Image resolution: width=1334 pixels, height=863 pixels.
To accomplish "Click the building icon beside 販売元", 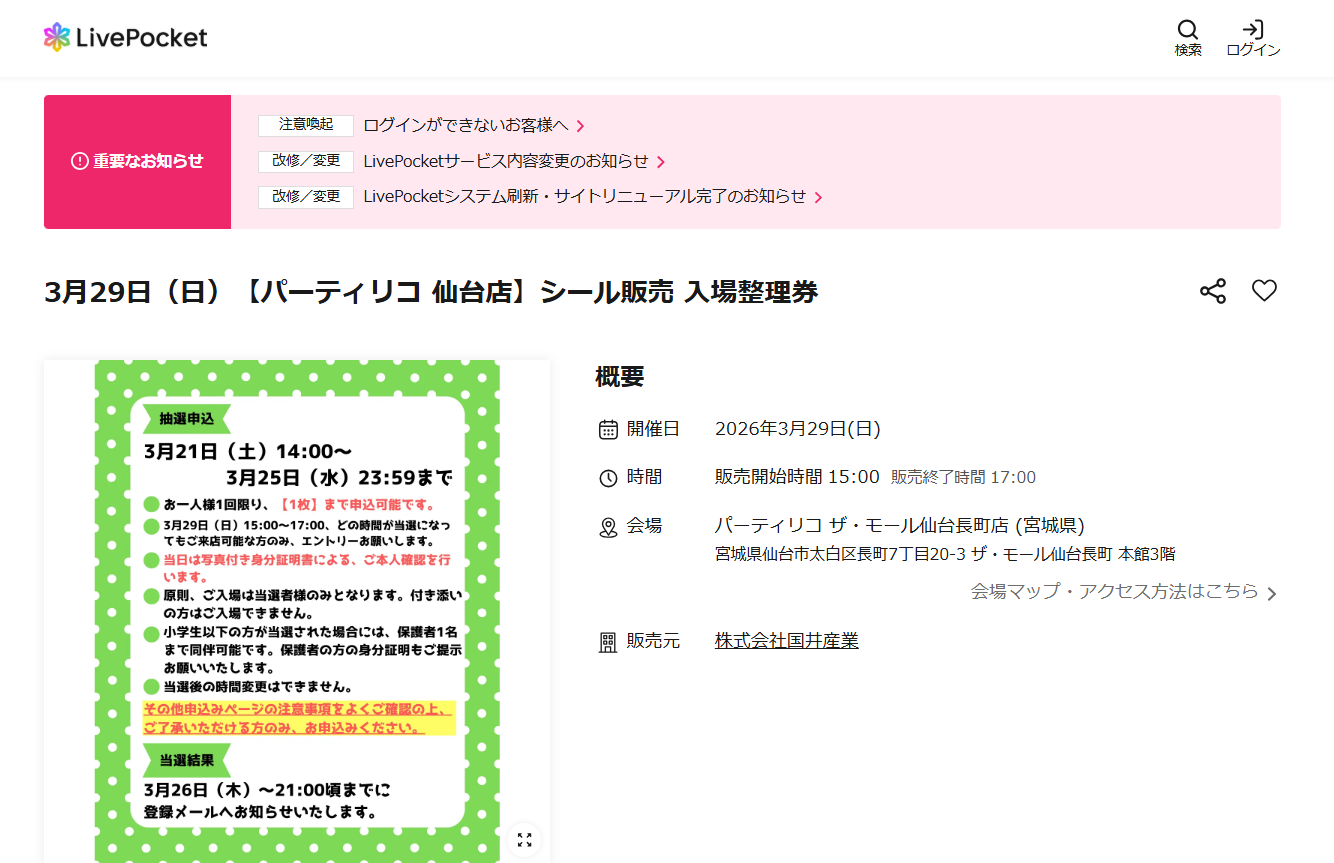I will coord(608,642).
